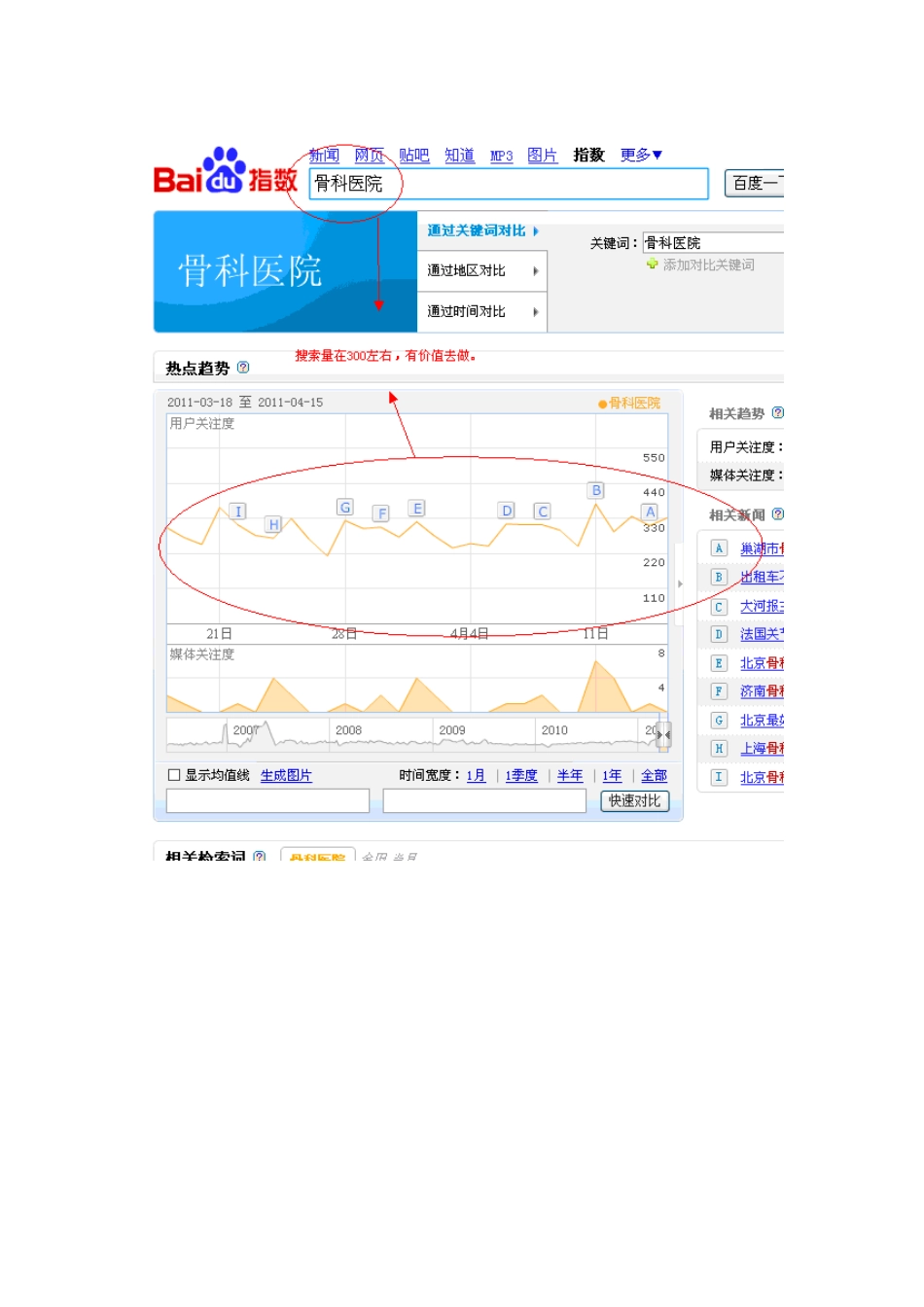Click chart marker G

coord(344,507)
